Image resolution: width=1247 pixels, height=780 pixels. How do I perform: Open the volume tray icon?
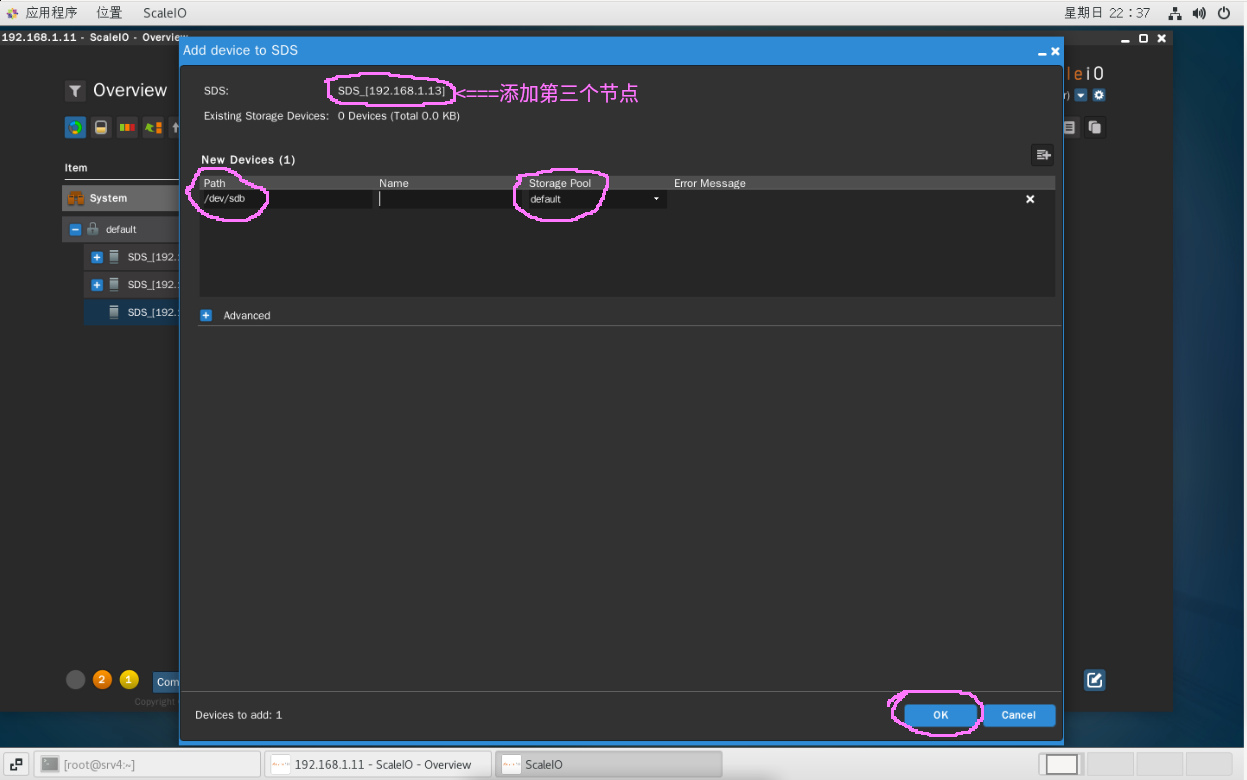click(1199, 13)
